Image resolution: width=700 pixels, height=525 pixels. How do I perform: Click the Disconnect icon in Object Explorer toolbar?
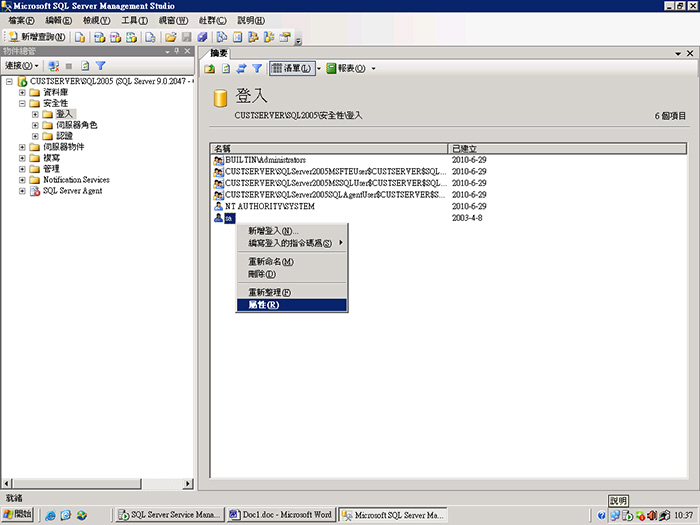coord(54,66)
